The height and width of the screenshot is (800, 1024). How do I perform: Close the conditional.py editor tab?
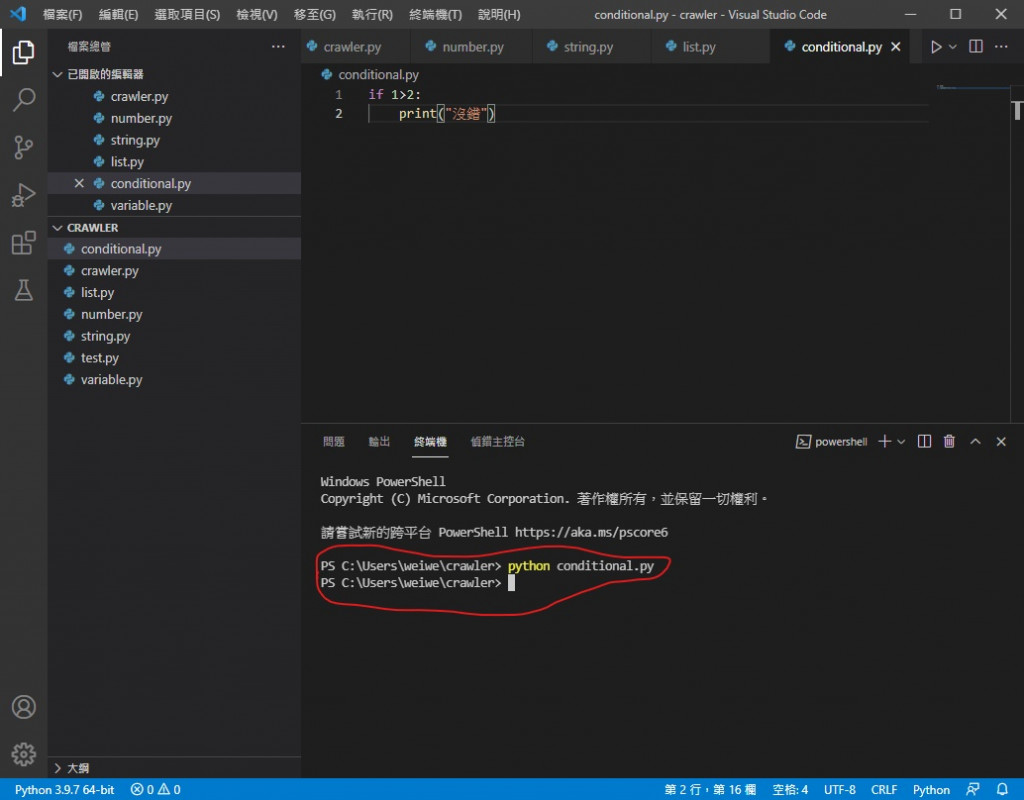click(896, 47)
